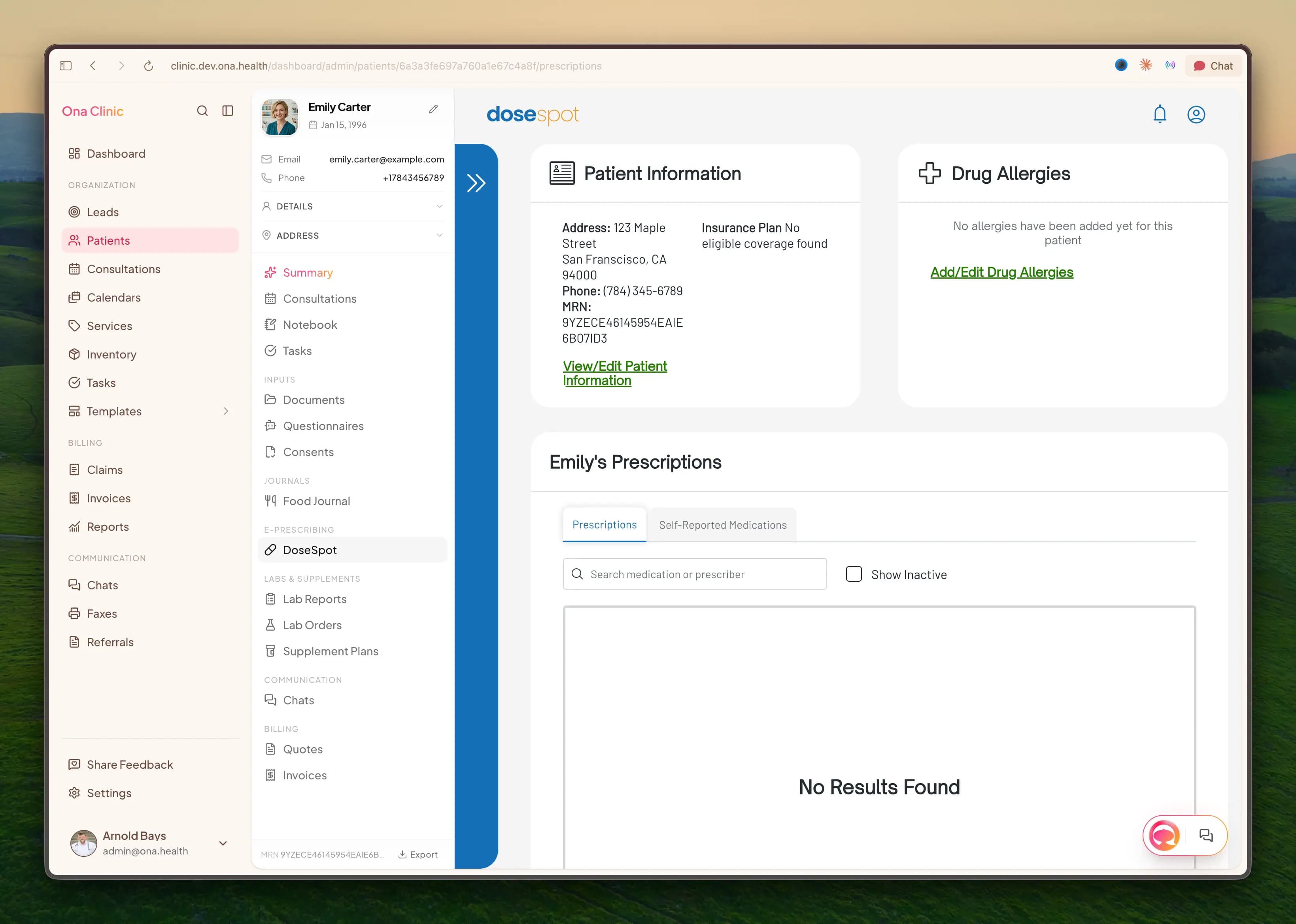Expand the DETAILS section

click(x=352, y=207)
